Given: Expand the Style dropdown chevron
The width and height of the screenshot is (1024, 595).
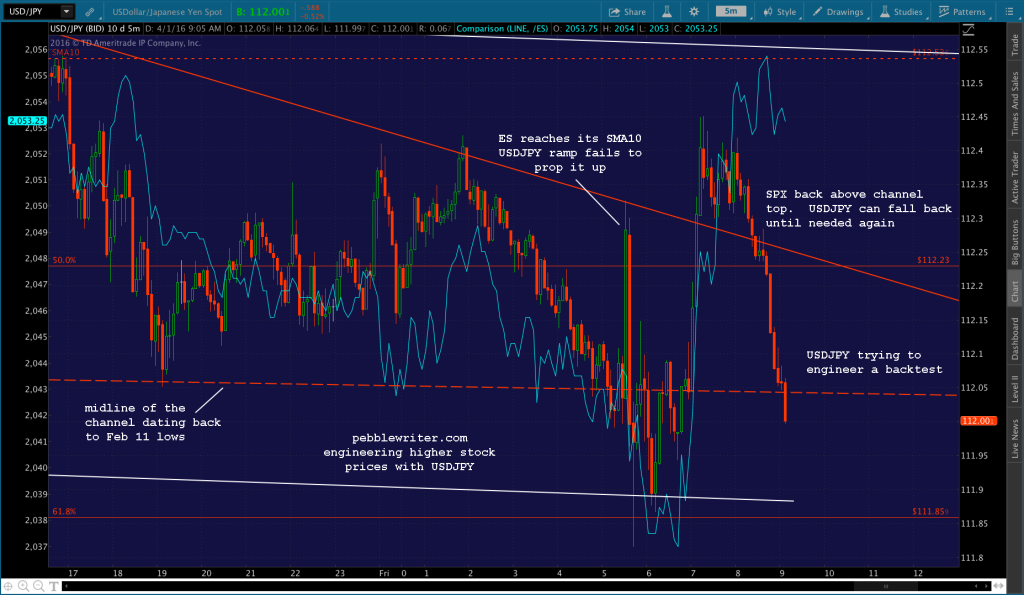Looking at the screenshot, I should pyautogui.click(x=802, y=16).
